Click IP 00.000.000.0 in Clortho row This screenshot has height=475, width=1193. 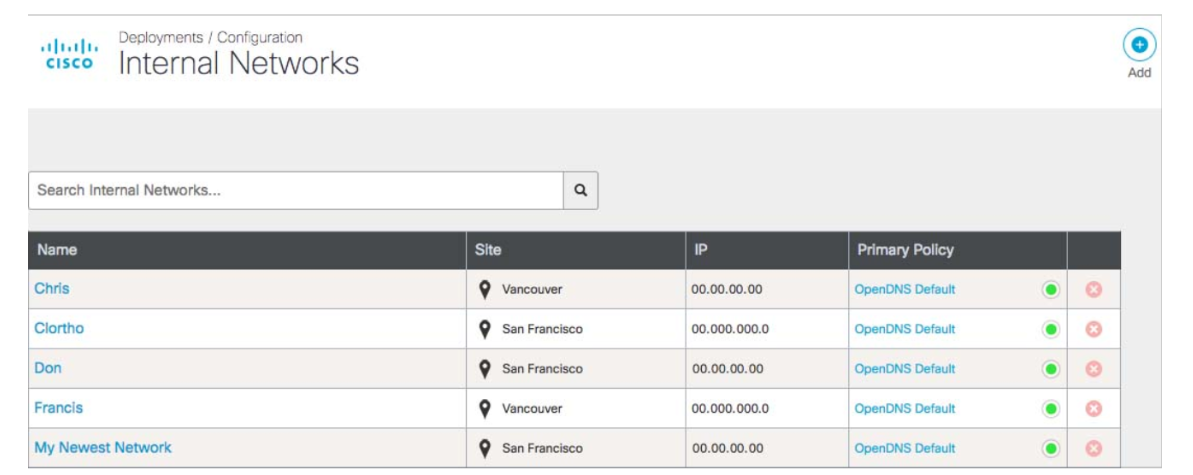[x=730, y=330]
